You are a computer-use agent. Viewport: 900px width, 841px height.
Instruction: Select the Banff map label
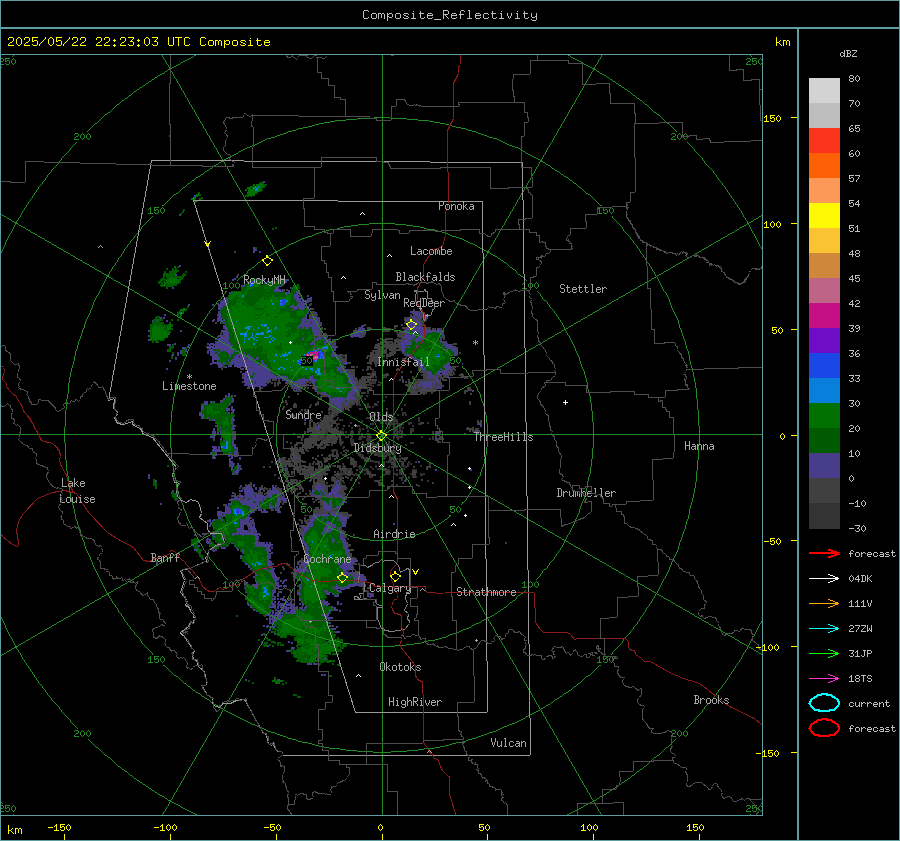(x=165, y=557)
